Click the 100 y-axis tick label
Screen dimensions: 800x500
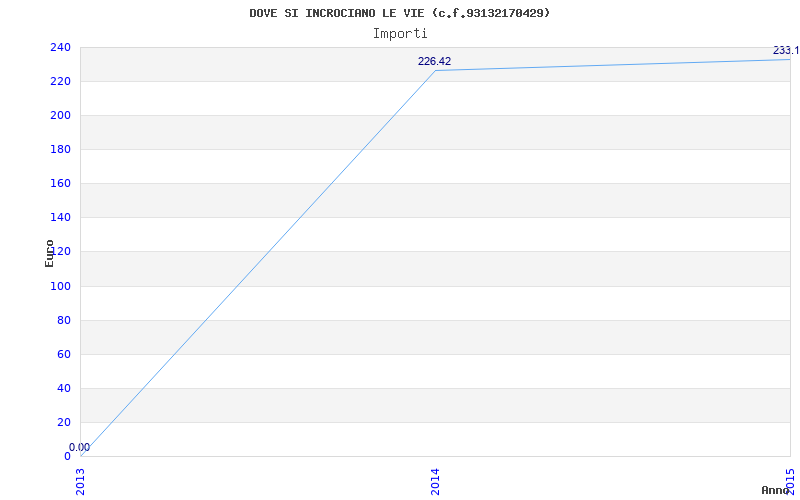[x=60, y=286]
